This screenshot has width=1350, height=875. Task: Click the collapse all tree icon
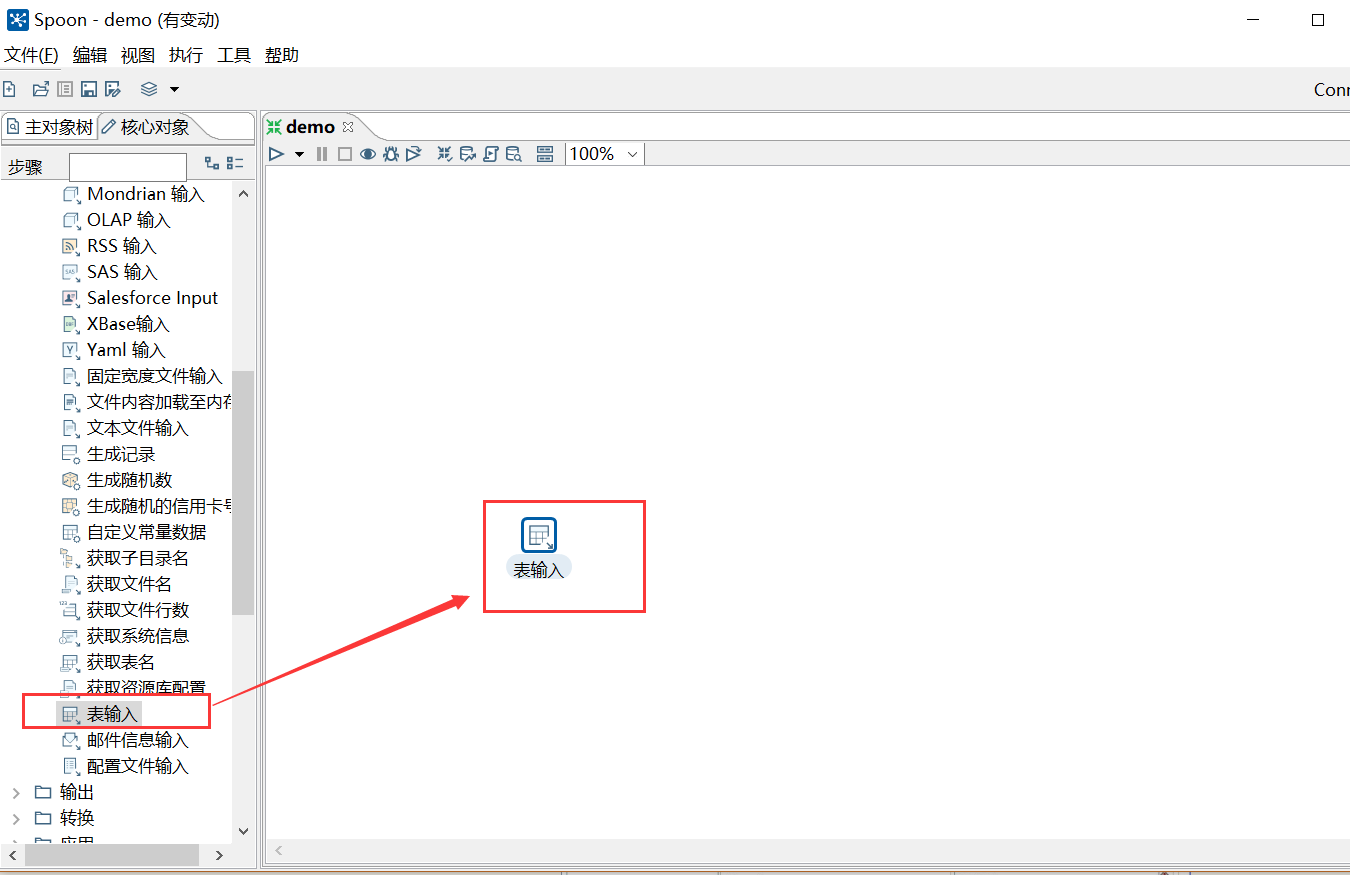point(235,163)
